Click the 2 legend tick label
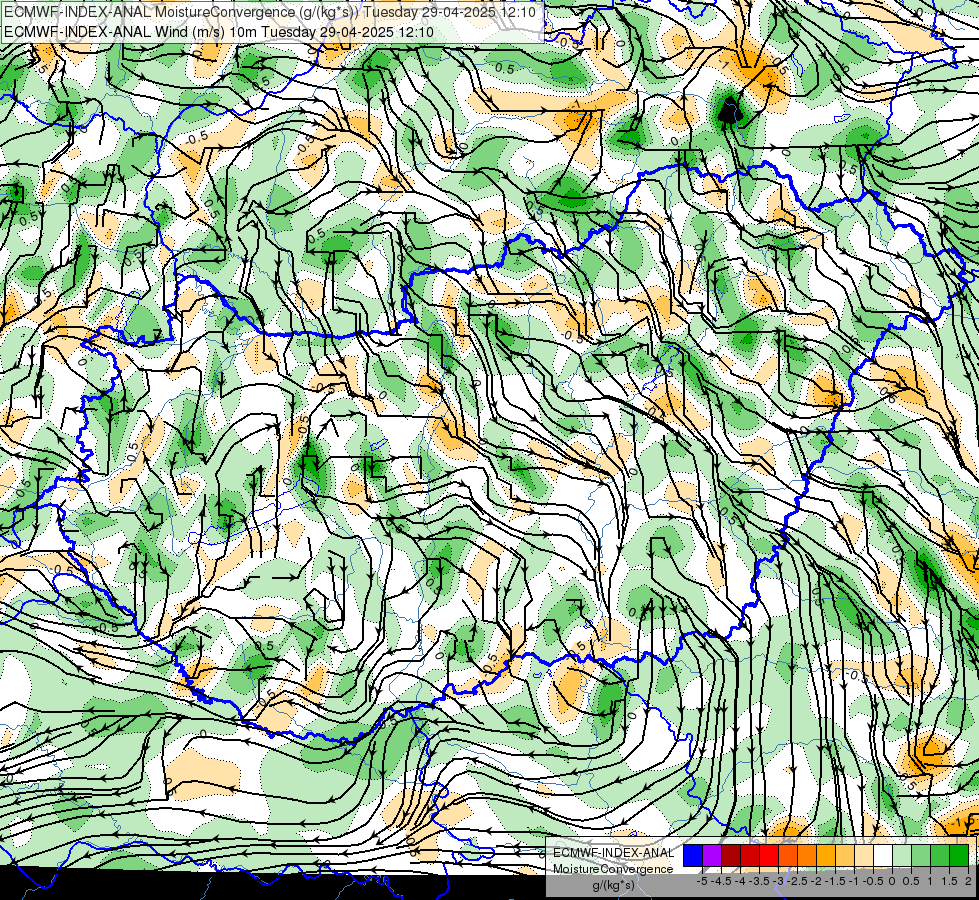The image size is (979, 900). [968, 881]
